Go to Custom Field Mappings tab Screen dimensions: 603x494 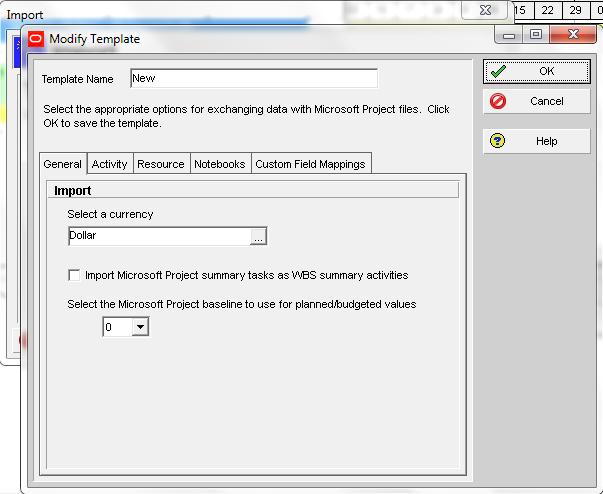311,164
